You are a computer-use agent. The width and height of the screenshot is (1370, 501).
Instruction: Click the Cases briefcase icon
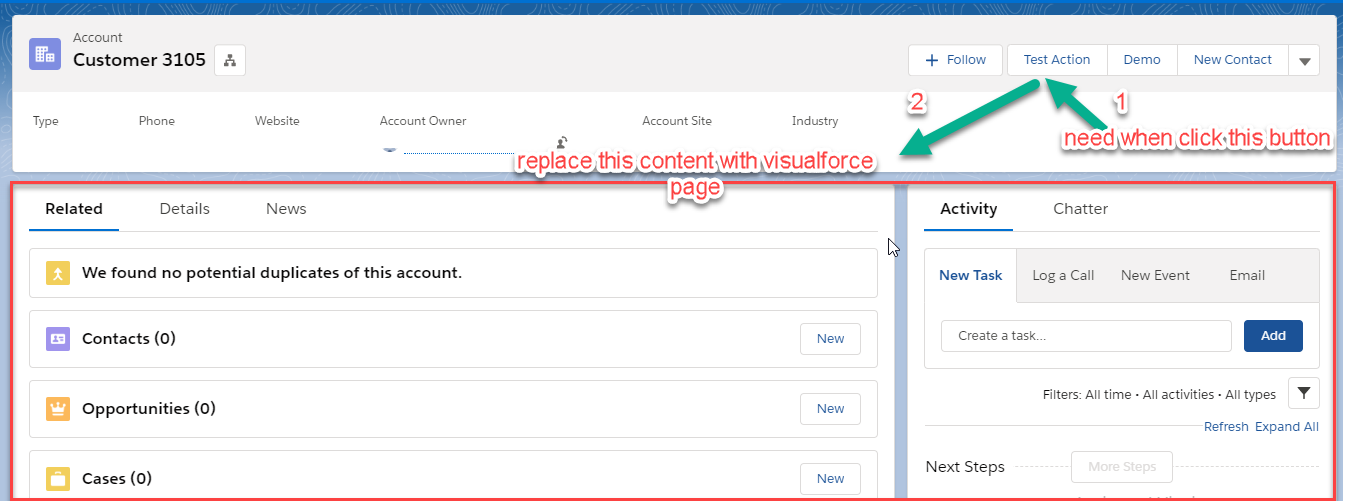58,479
